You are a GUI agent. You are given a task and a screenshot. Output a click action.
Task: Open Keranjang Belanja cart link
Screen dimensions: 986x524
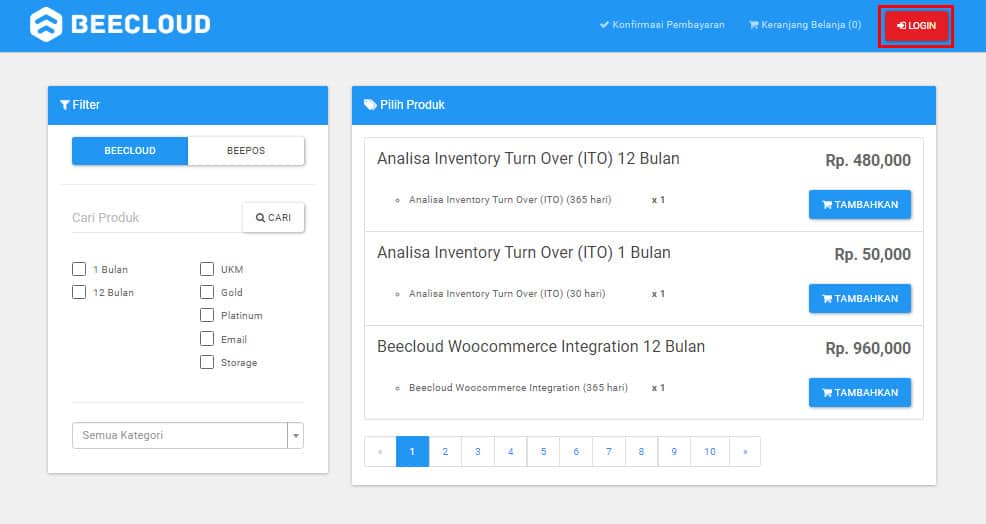[x=805, y=25]
